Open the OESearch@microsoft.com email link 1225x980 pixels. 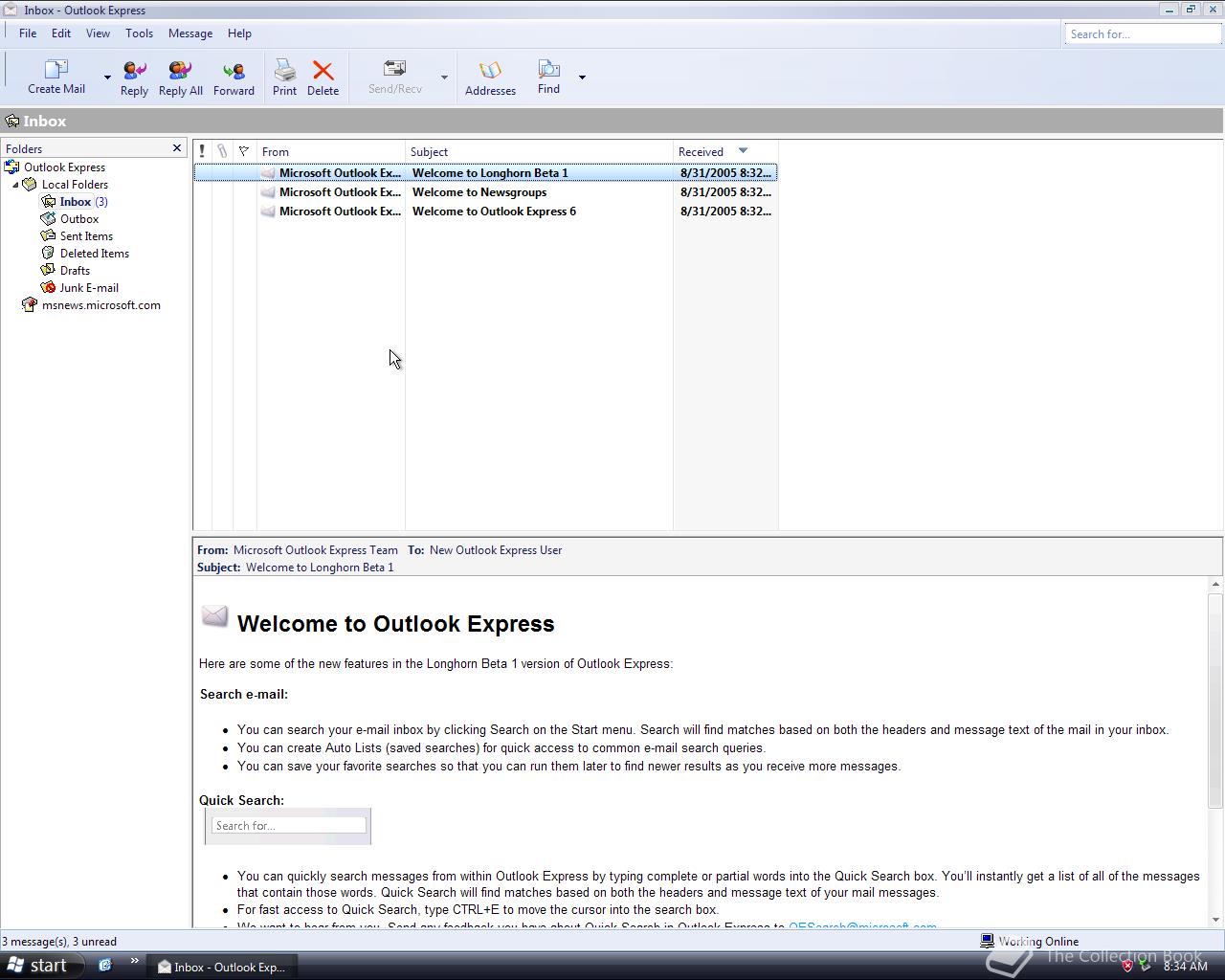(862, 926)
